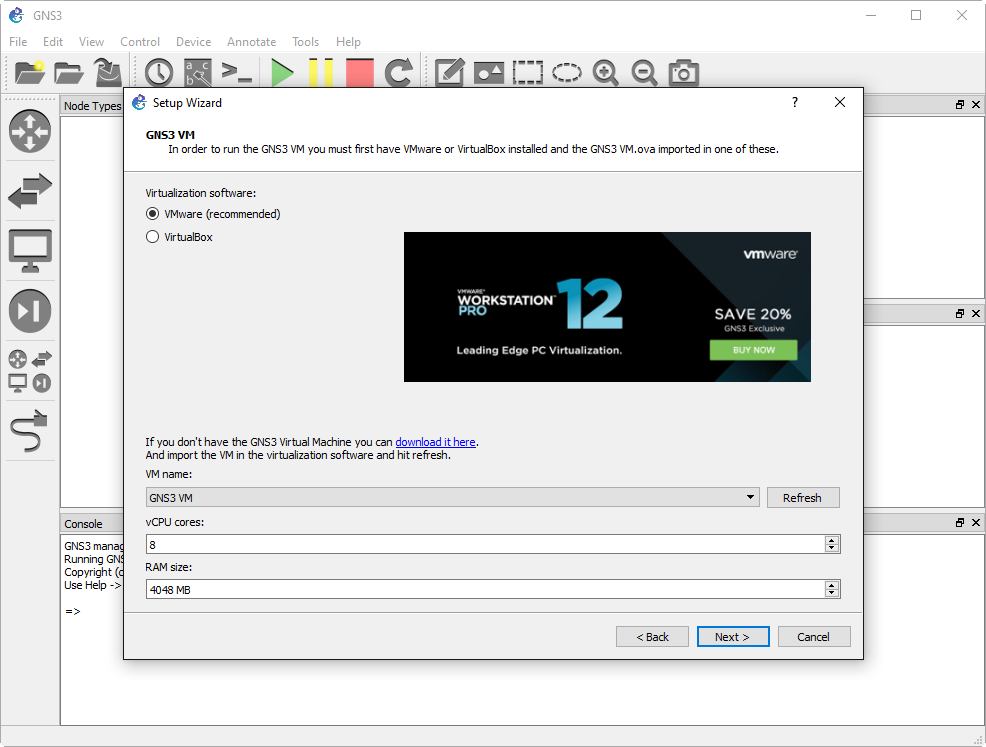Viewport: 986px width, 747px height.
Task: Close the middle right dock panel
Action: [x=976, y=313]
